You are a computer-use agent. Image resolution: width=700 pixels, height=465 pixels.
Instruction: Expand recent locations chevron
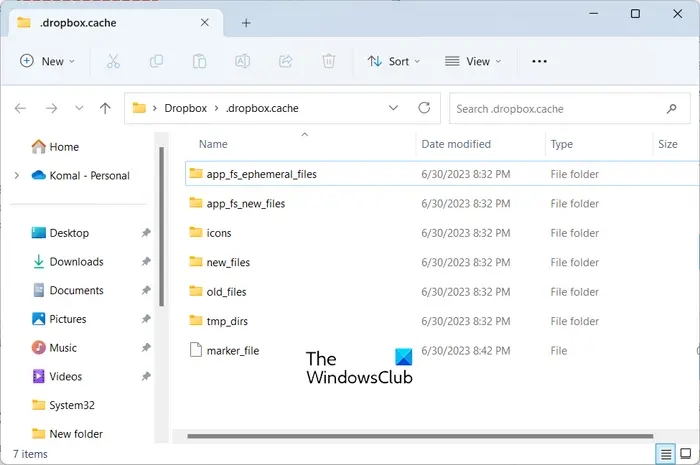pos(79,108)
